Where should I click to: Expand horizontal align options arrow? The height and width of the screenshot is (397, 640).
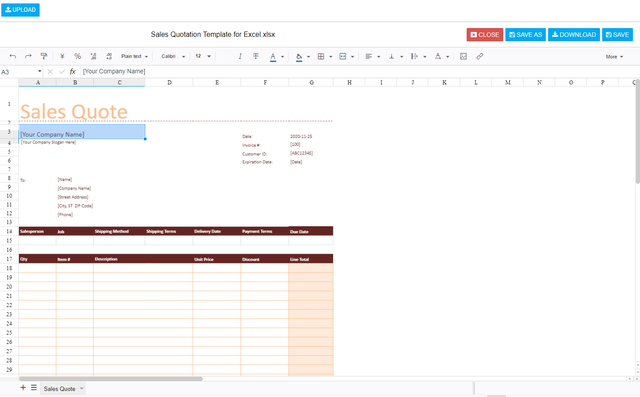(378, 56)
